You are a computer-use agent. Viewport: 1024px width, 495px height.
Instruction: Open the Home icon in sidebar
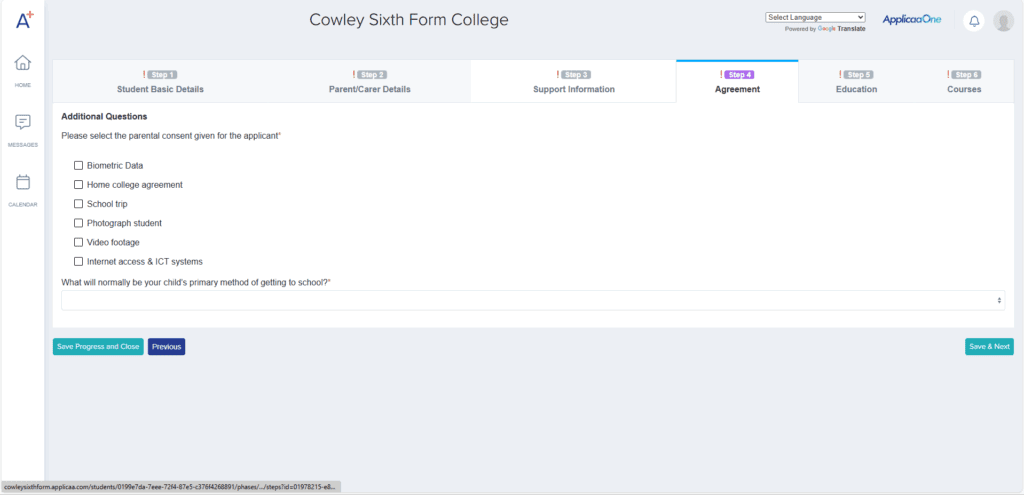tap(23, 63)
